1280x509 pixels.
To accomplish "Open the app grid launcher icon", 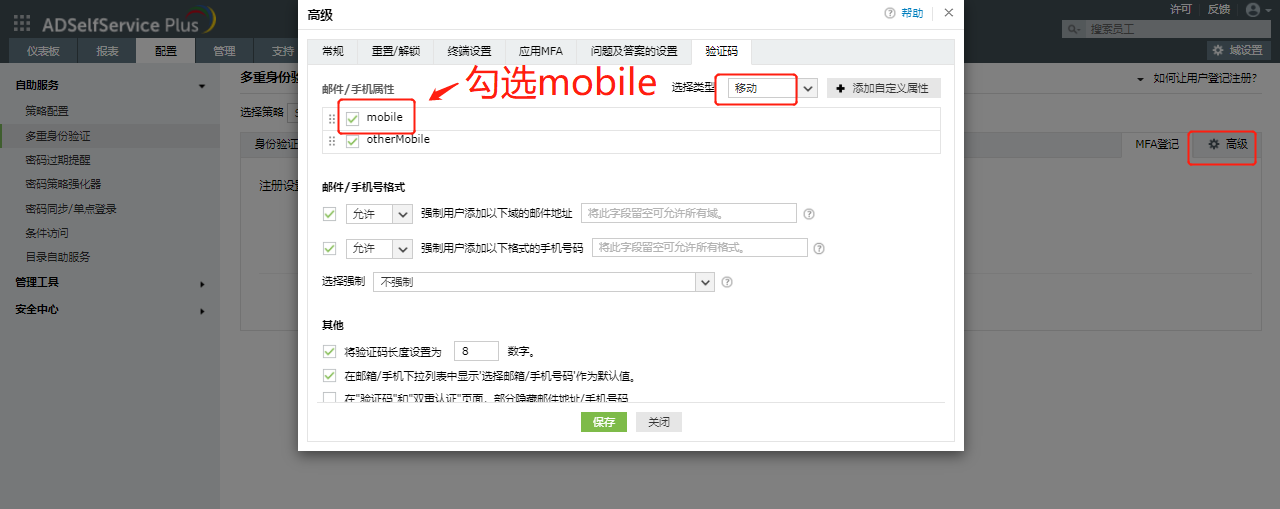I will tap(21, 22).
